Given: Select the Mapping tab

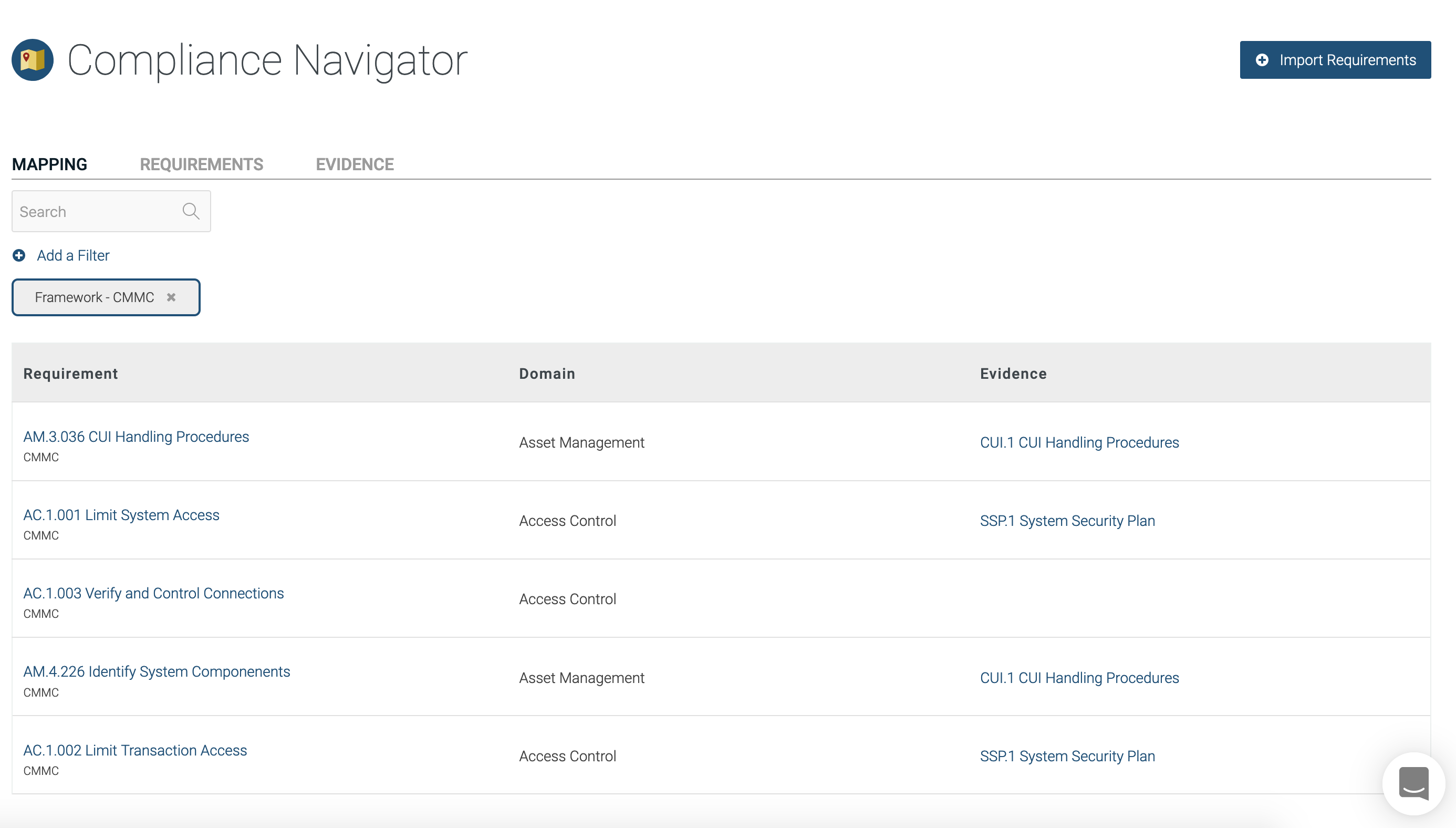Looking at the screenshot, I should point(49,164).
